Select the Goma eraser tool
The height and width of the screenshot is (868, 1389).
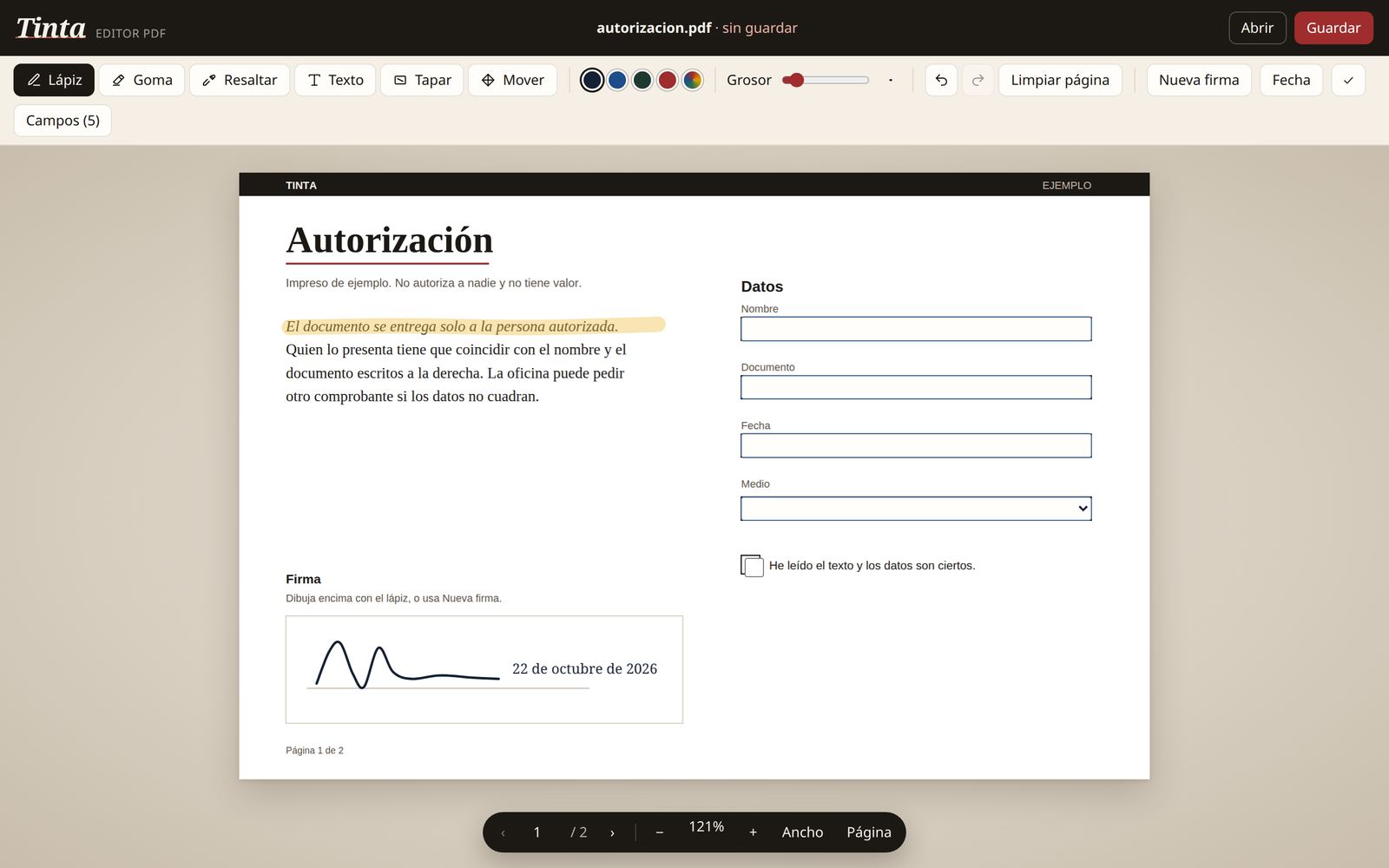pos(142,80)
